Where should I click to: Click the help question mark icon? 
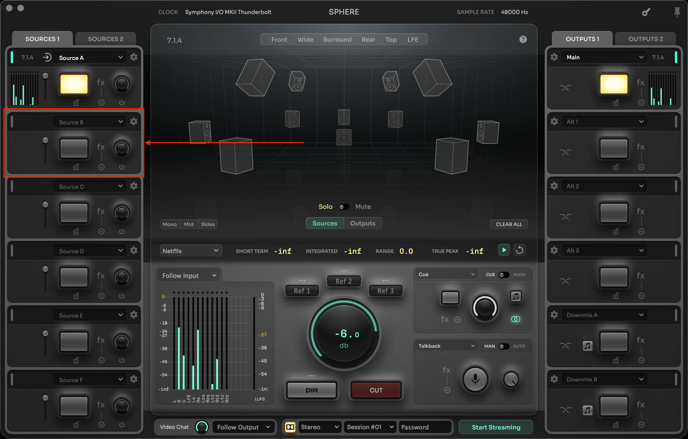(x=523, y=40)
